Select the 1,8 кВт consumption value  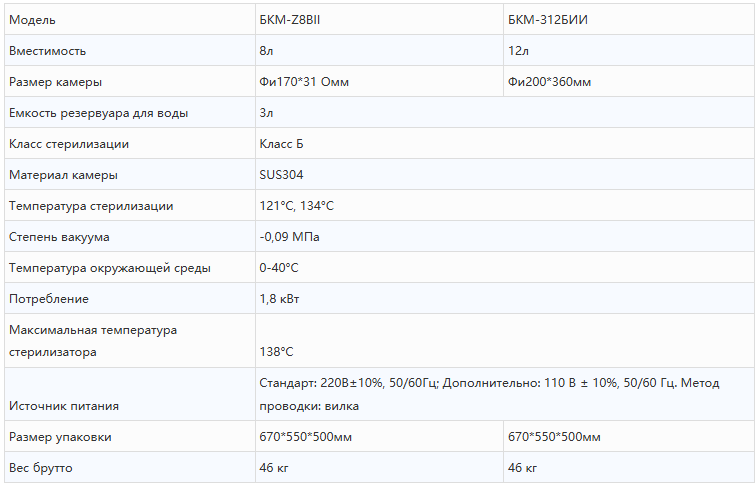tap(279, 299)
